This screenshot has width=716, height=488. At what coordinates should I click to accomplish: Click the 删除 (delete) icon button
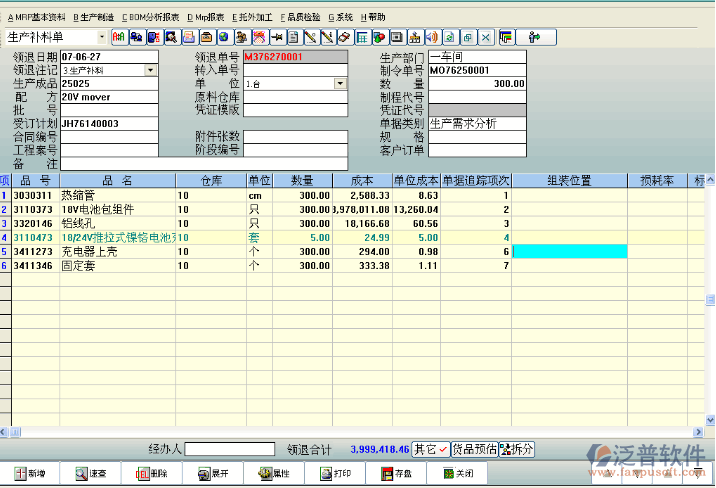pyautogui.click(x=151, y=473)
